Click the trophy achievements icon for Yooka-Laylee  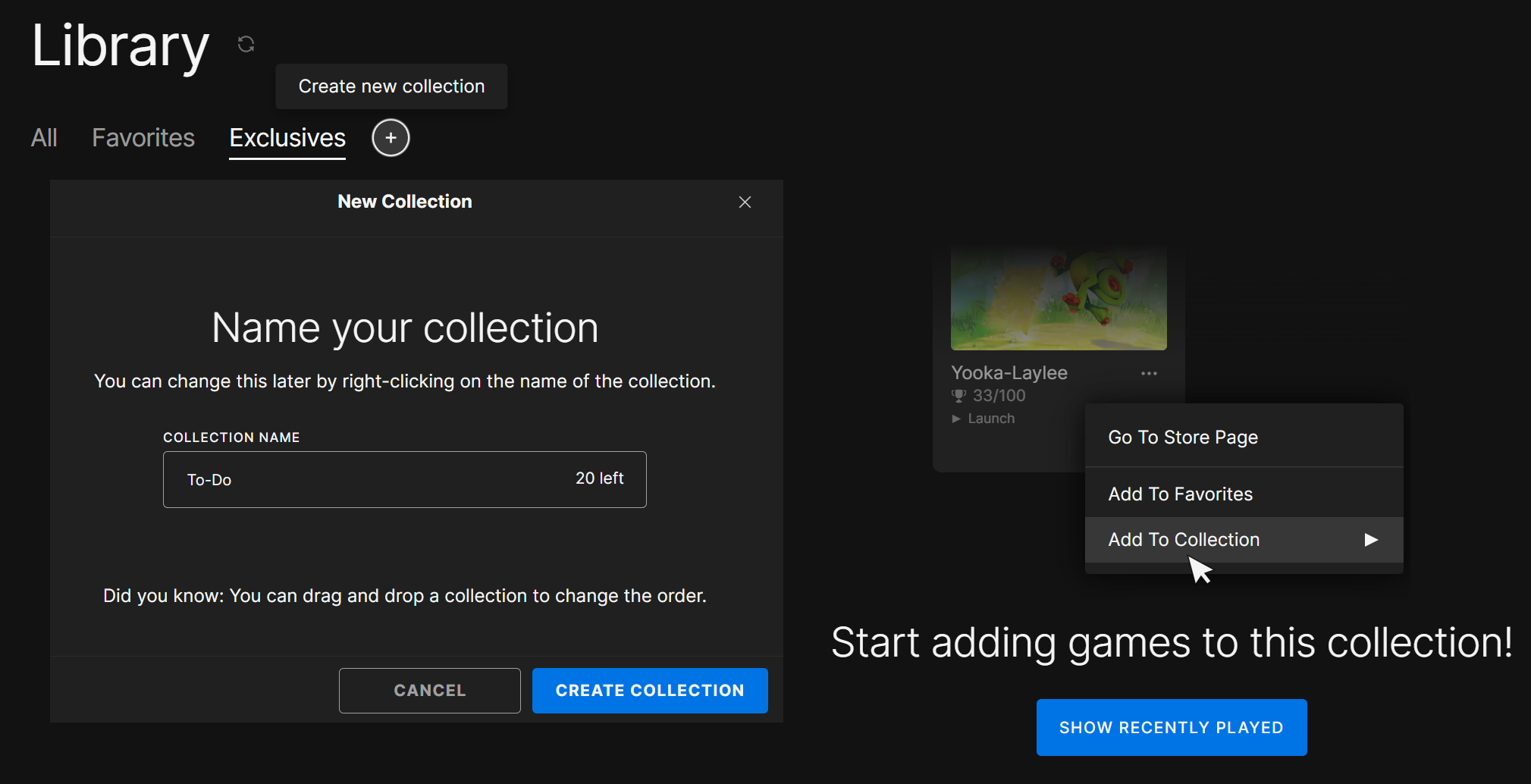(x=958, y=396)
